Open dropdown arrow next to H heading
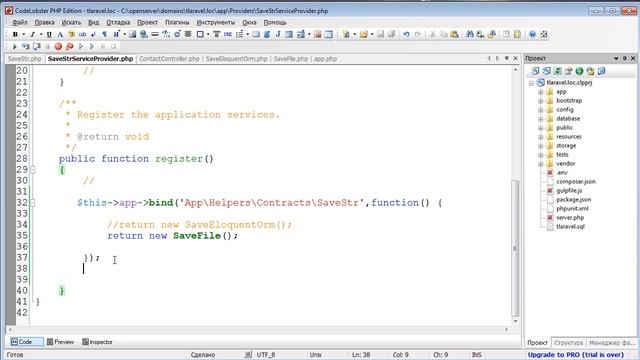The height and width of the screenshot is (360, 640). (x=124, y=34)
